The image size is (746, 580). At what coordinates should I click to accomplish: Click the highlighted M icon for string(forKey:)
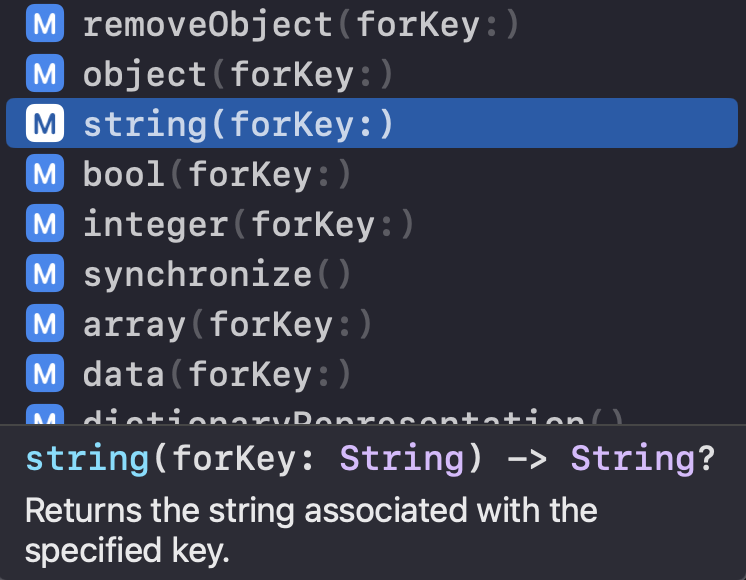point(45,123)
